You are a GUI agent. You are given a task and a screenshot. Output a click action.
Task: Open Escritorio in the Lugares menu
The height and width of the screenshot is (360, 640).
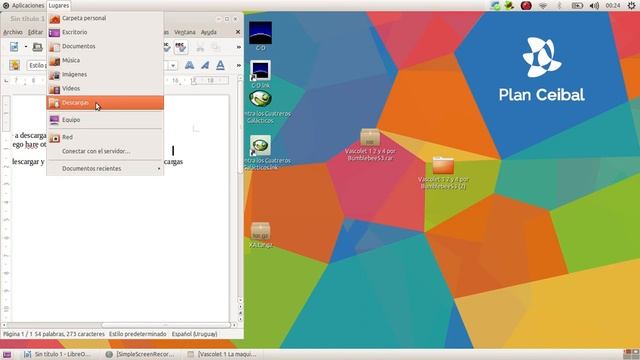coord(105,32)
